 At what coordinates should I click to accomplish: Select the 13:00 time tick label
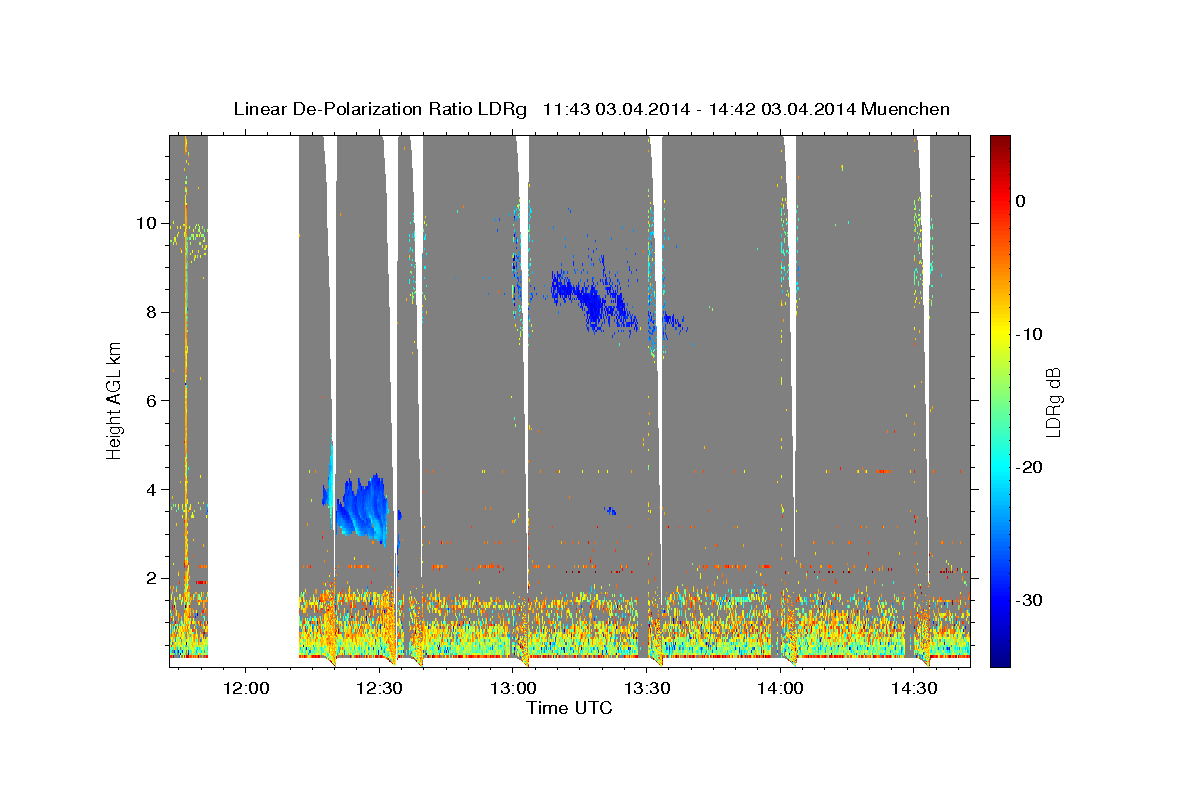(x=513, y=688)
